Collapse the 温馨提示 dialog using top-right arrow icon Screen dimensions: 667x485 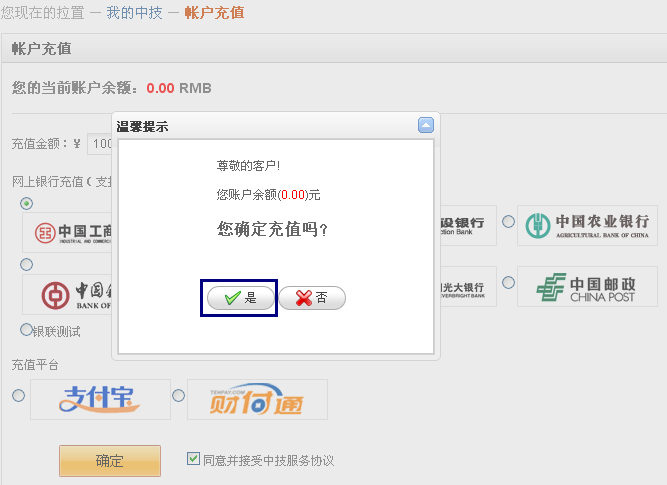pyautogui.click(x=426, y=125)
